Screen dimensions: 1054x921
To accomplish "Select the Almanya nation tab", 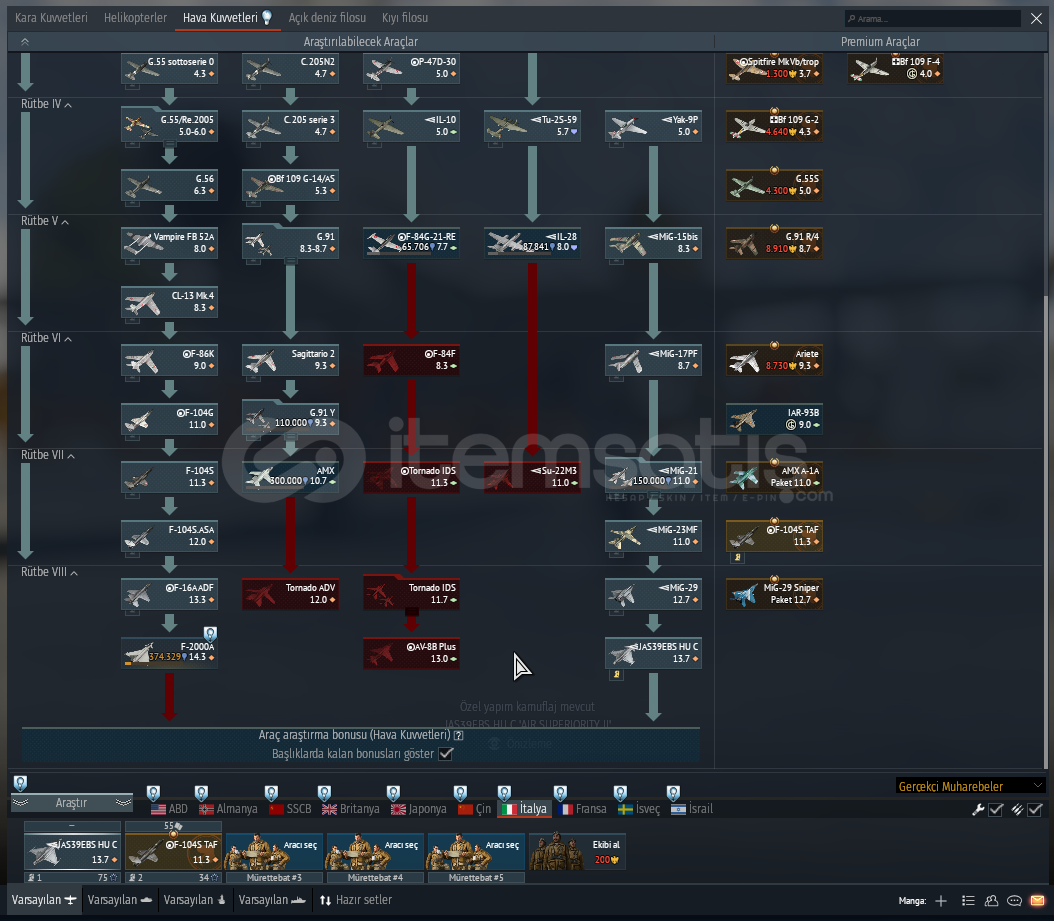I will tap(229, 809).
